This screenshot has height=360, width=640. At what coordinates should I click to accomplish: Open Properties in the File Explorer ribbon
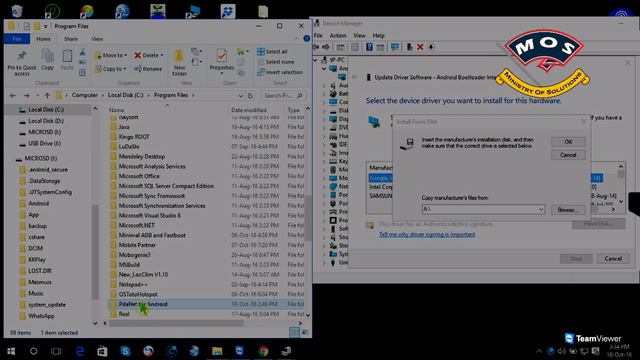[x=222, y=61]
